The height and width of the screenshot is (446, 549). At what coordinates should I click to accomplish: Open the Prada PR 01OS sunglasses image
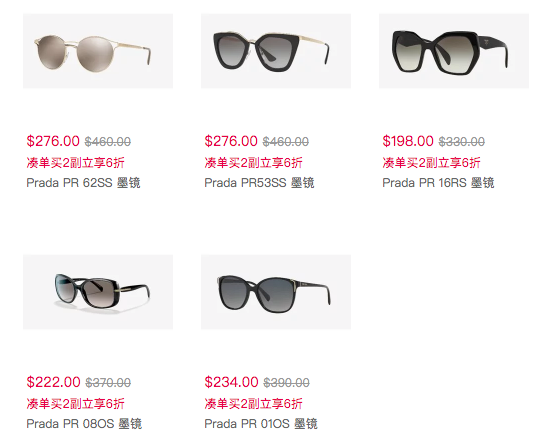click(276, 292)
